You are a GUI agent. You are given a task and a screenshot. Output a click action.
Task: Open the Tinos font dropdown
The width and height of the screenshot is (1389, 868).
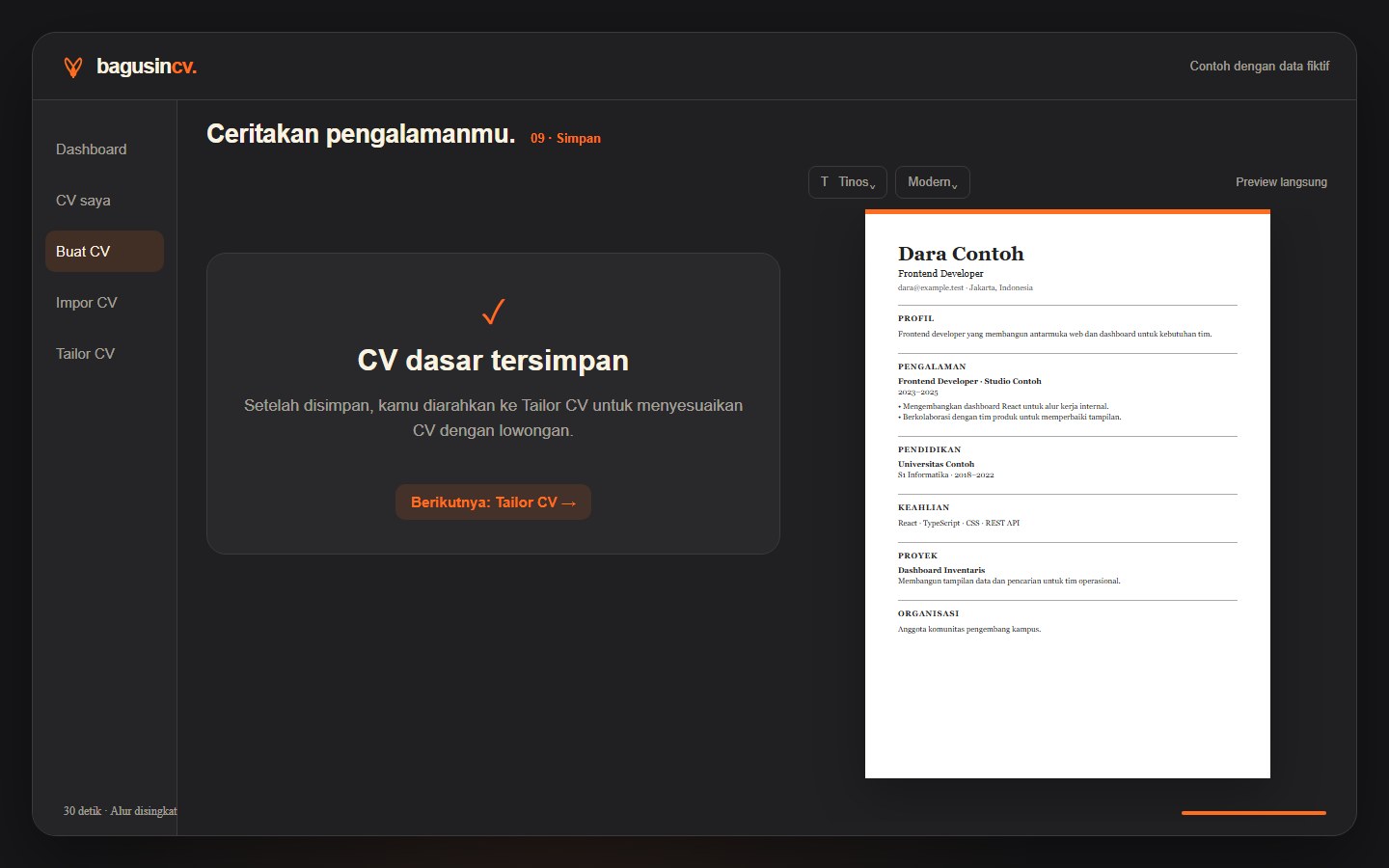click(x=848, y=182)
